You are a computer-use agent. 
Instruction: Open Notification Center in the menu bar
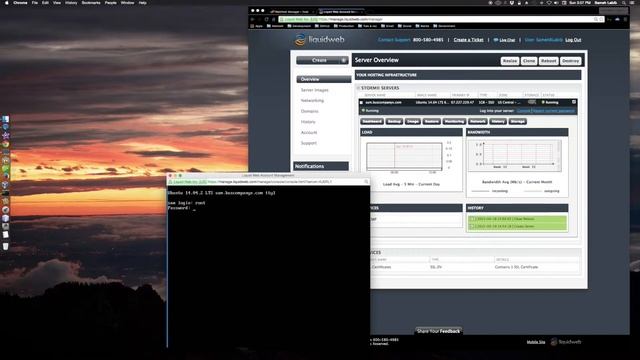pyautogui.click(x=633, y=3)
